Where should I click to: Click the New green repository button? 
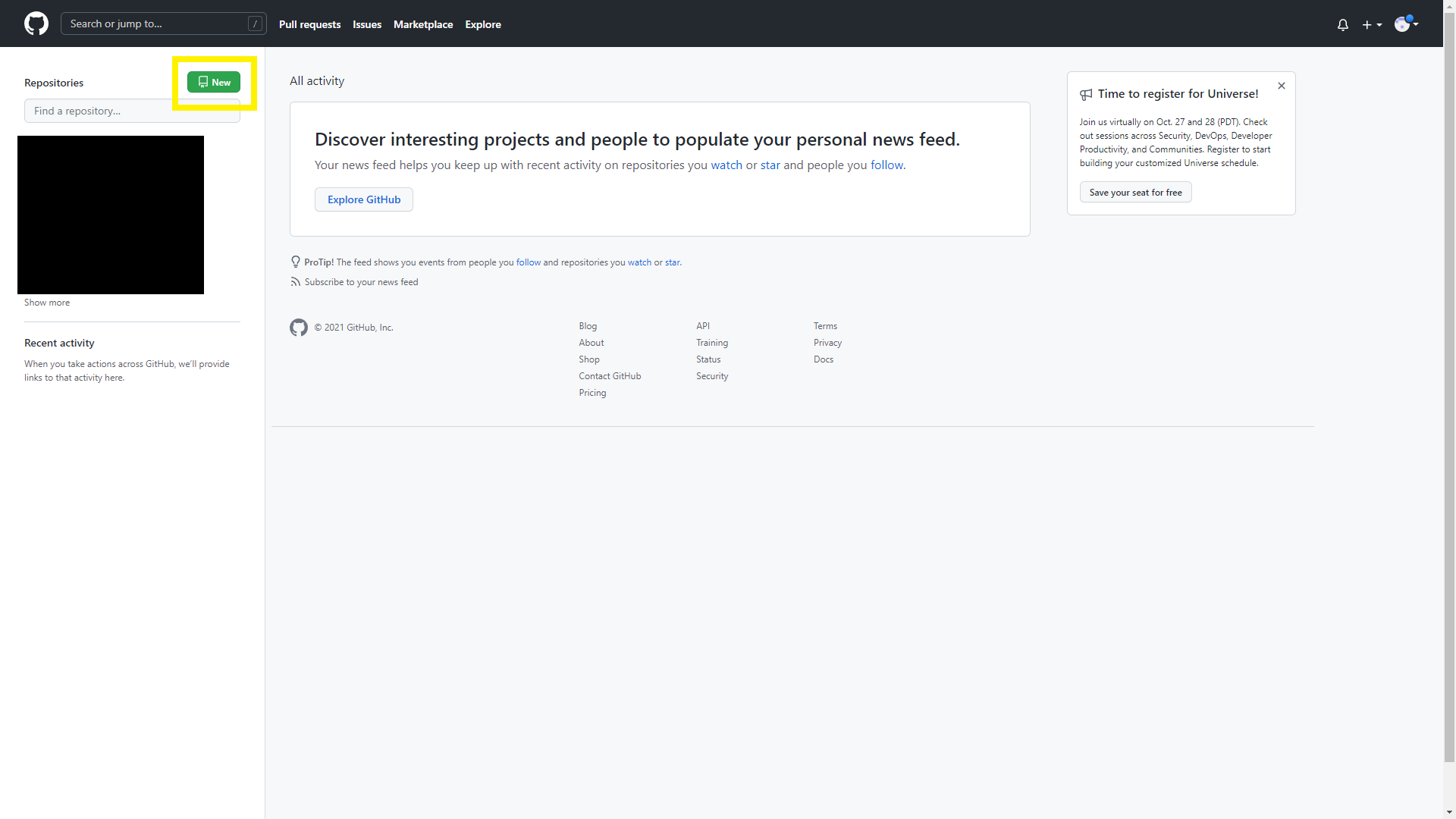point(213,81)
